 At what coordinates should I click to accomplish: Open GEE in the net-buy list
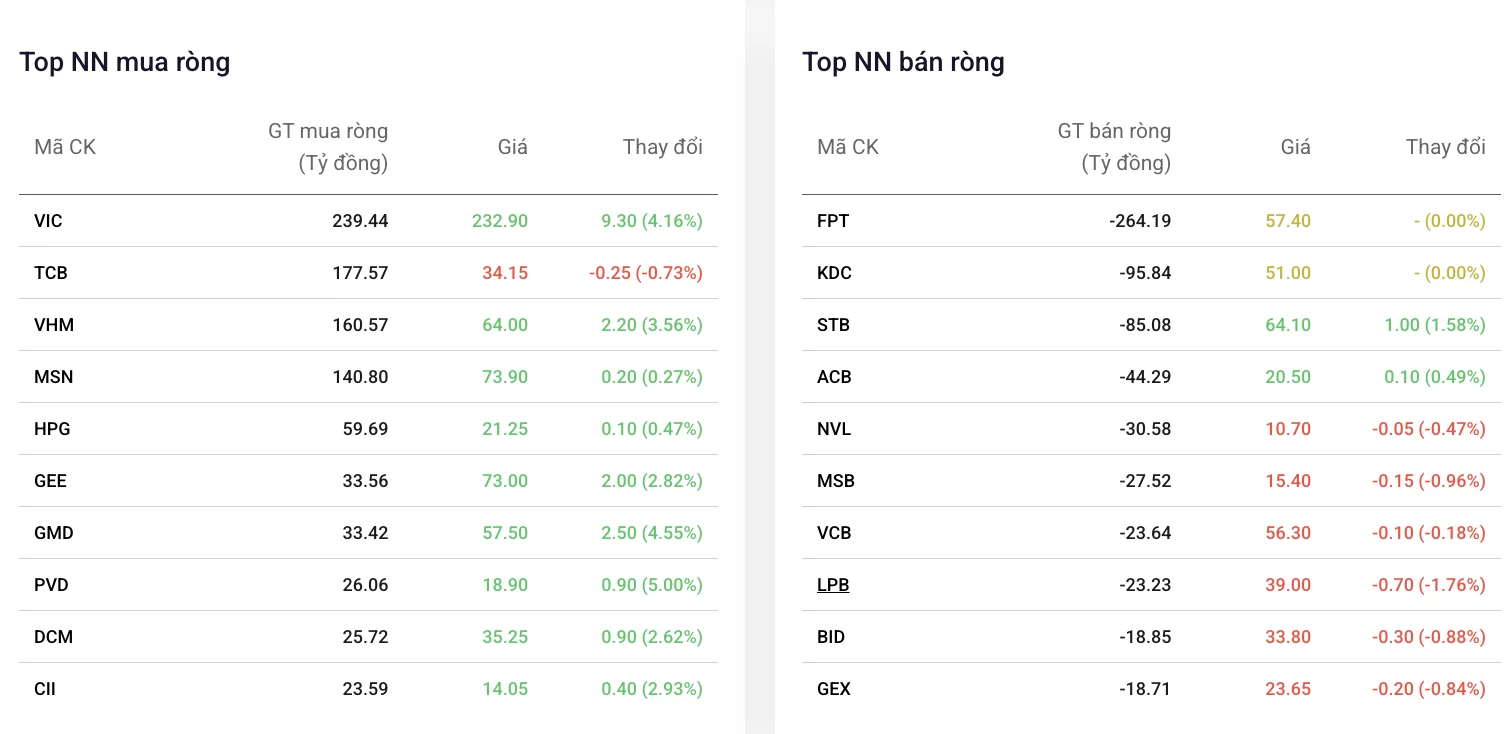point(50,481)
